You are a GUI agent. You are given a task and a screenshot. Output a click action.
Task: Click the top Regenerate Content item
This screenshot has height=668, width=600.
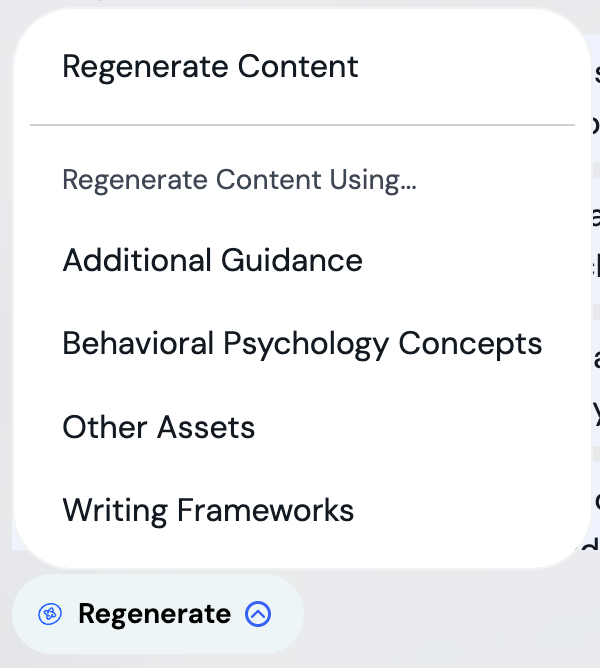point(210,67)
